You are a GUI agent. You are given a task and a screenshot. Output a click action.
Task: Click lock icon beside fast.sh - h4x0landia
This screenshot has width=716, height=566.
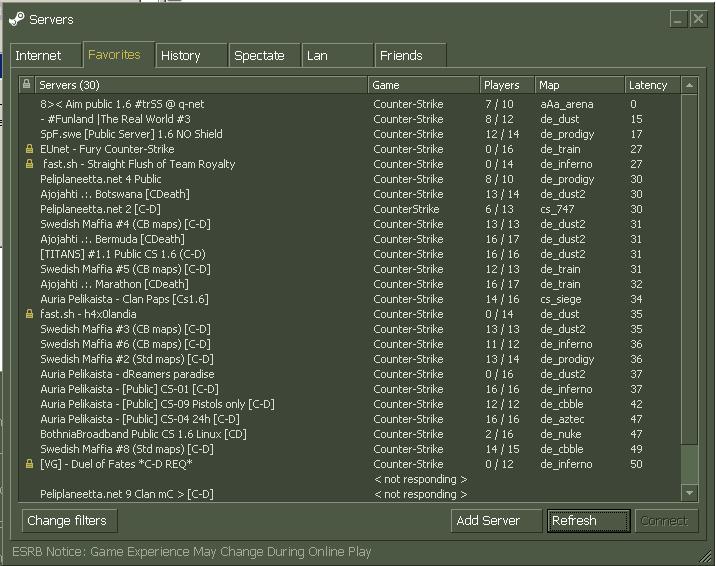[x=29, y=314]
